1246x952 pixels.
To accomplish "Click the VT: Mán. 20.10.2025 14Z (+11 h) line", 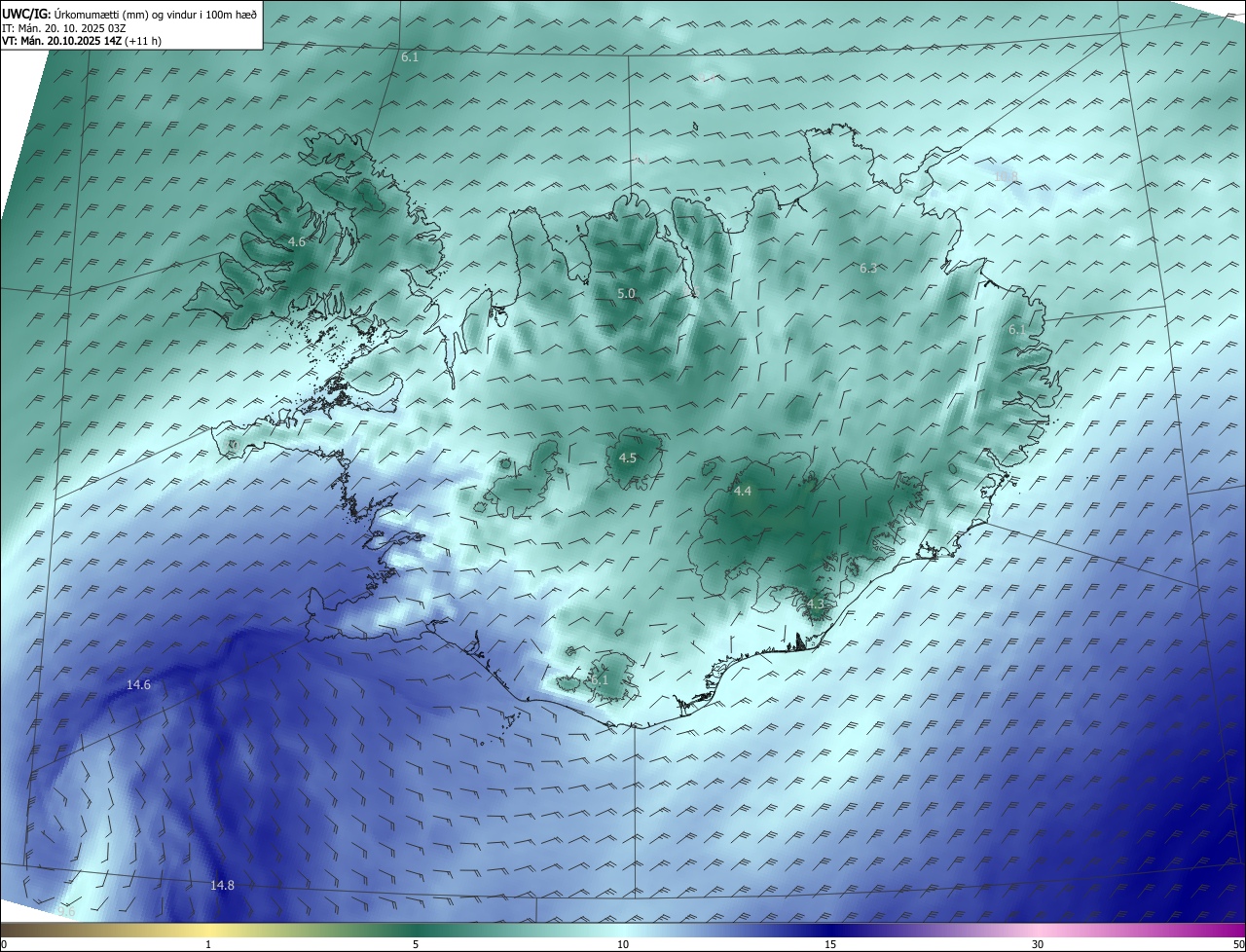I will click(84, 42).
